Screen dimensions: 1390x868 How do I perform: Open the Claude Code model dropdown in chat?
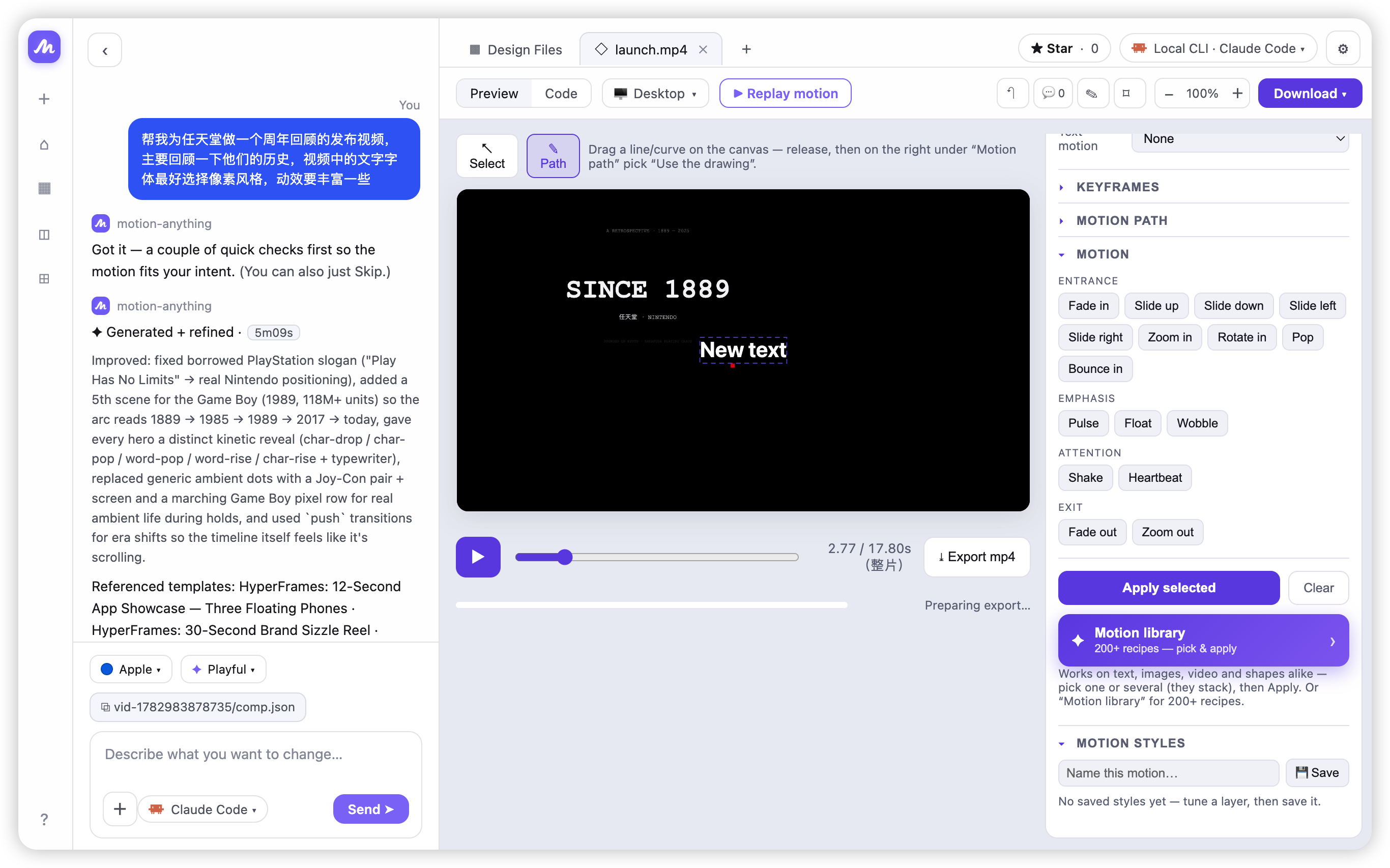point(202,809)
